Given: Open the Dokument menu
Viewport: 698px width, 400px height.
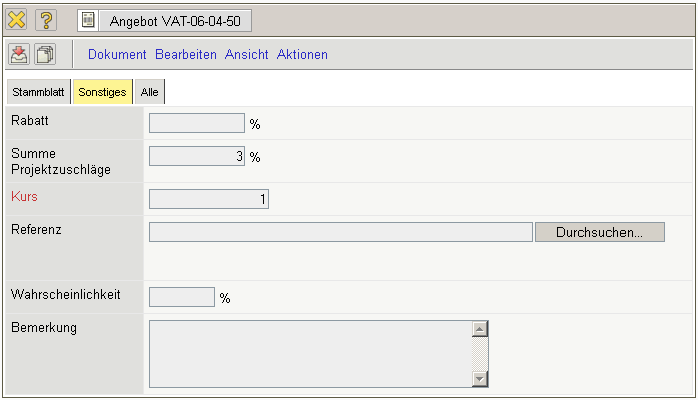Looking at the screenshot, I should click(x=117, y=55).
